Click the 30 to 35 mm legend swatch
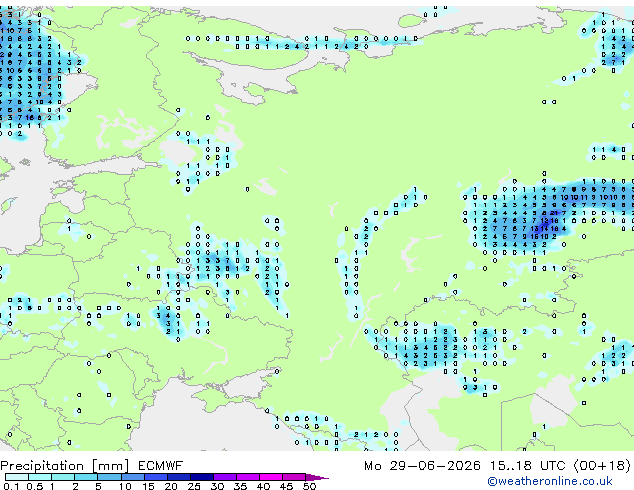 pos(225,477)
